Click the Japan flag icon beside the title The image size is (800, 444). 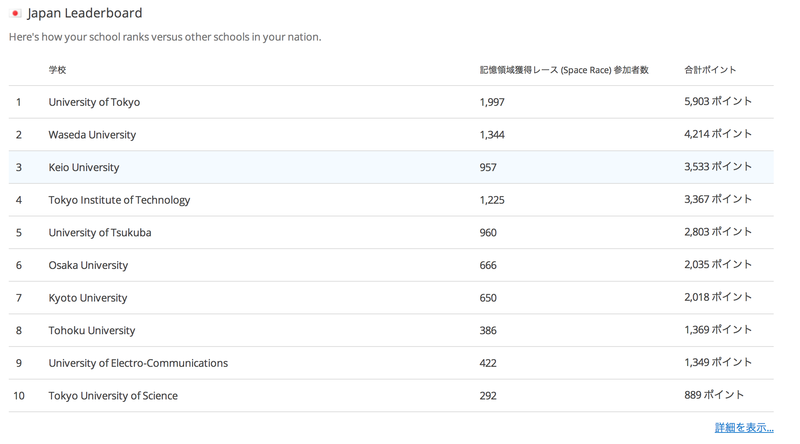[x=15, y=13]
